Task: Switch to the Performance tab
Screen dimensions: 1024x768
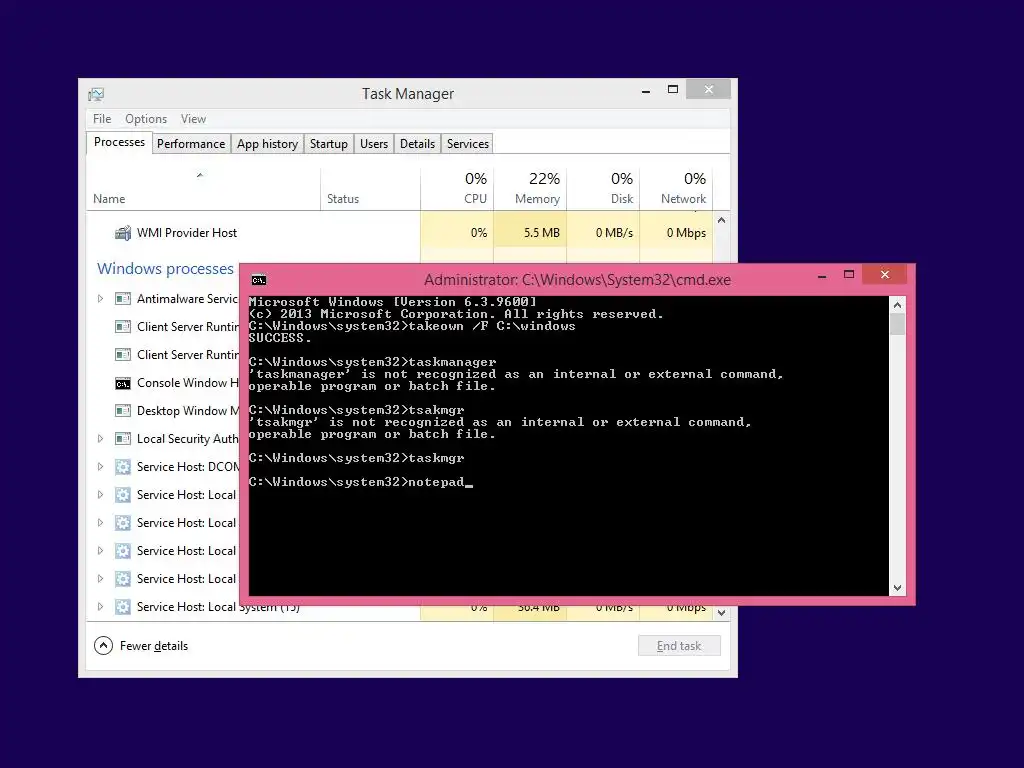Action: [191, 144]
